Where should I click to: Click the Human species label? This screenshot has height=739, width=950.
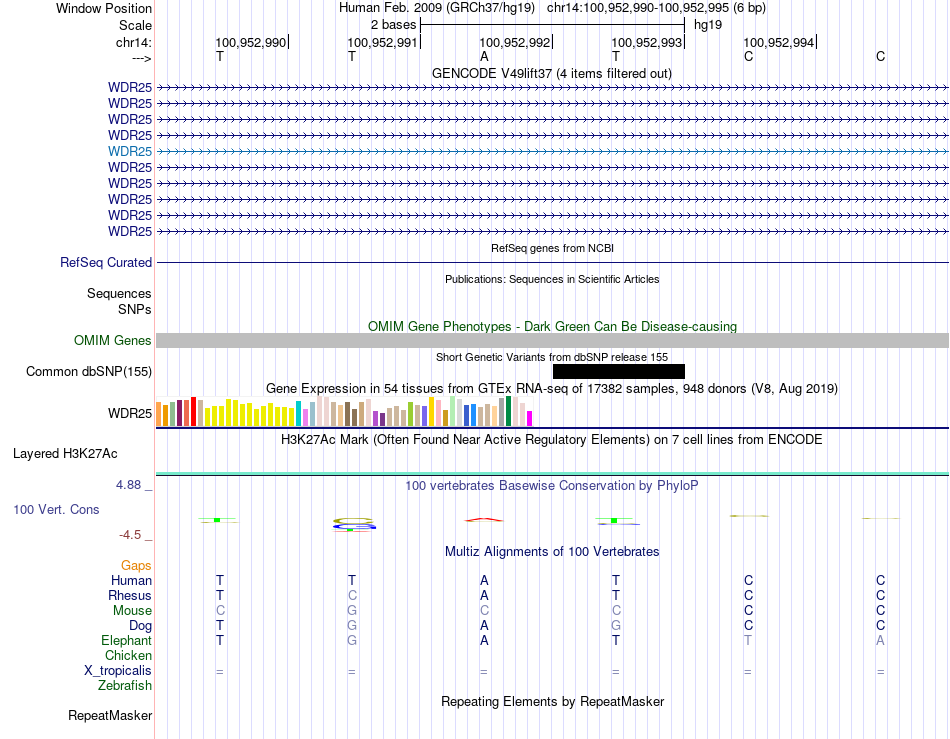point(131,580)
